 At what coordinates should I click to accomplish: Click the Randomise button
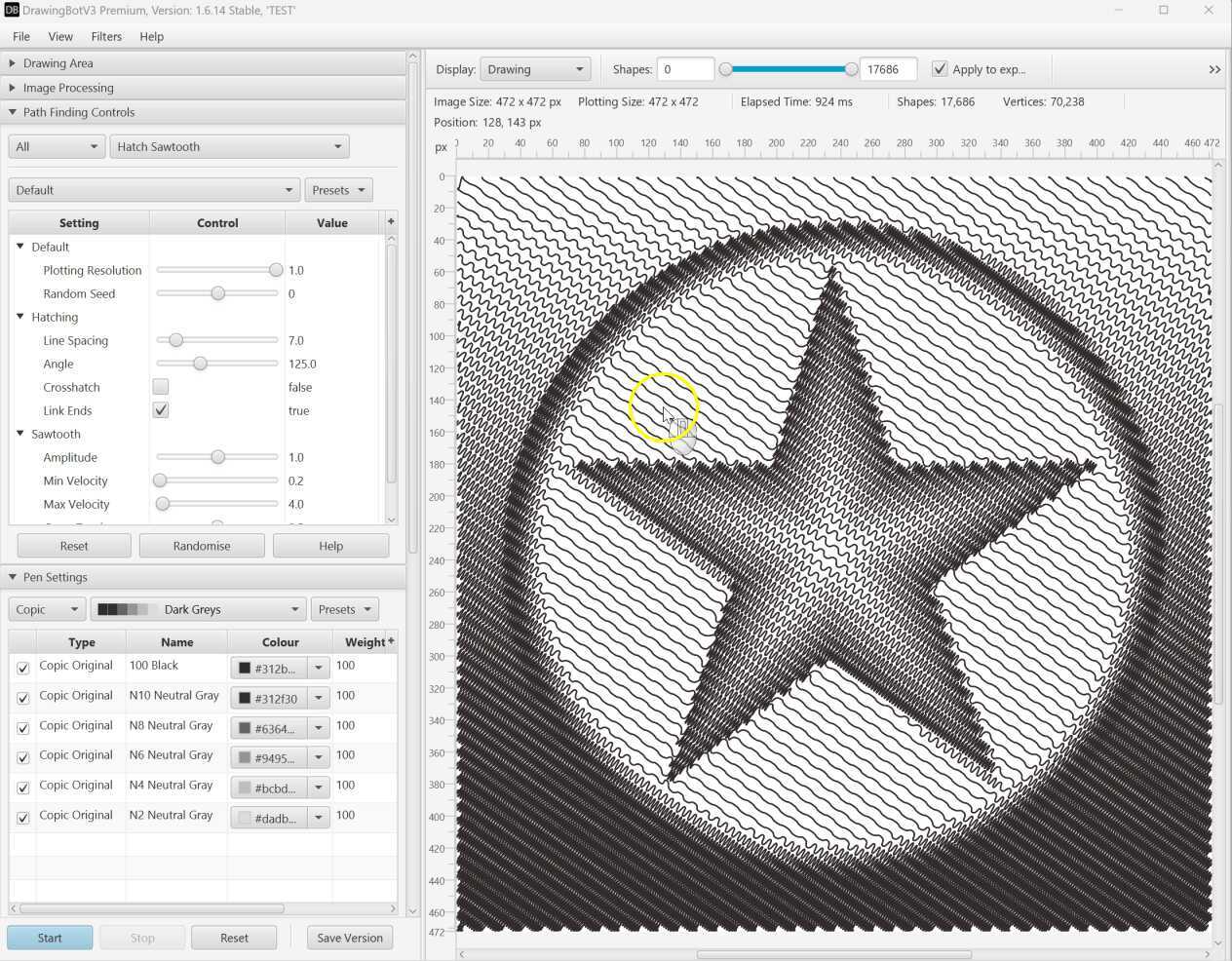[202, 546]
